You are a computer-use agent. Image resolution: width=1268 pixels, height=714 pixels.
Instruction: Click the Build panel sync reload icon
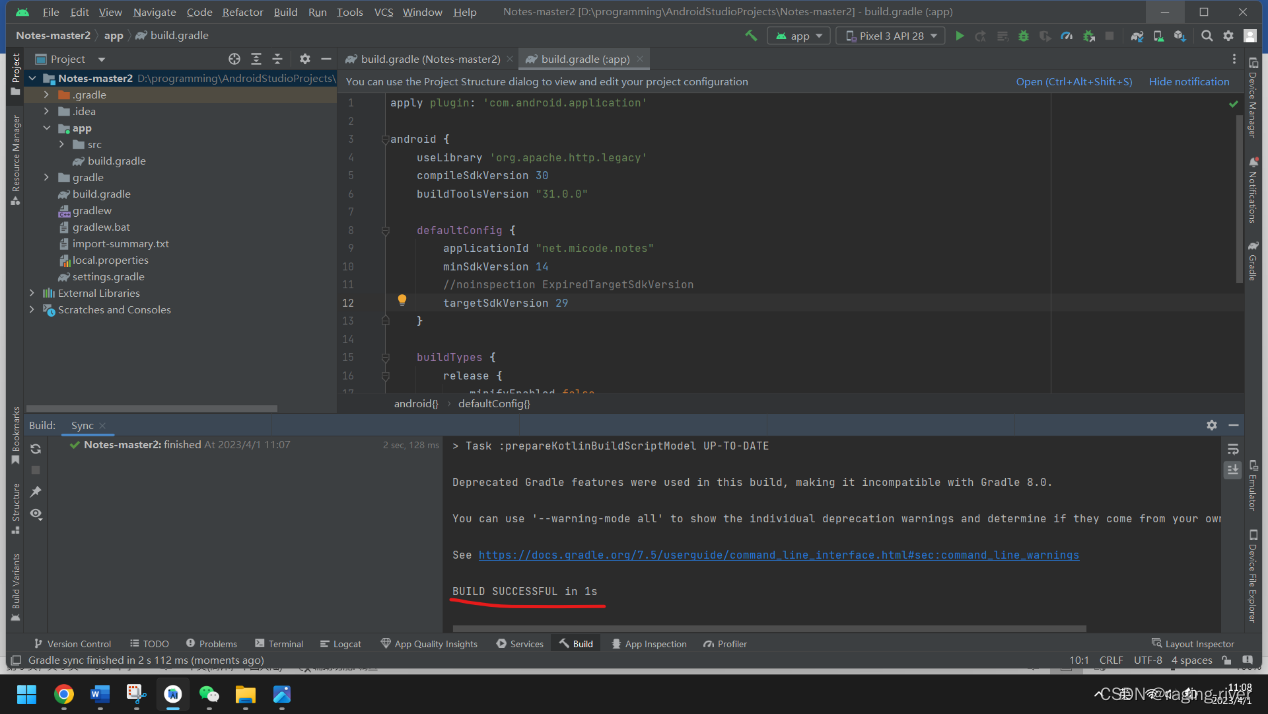coord(36,449)
